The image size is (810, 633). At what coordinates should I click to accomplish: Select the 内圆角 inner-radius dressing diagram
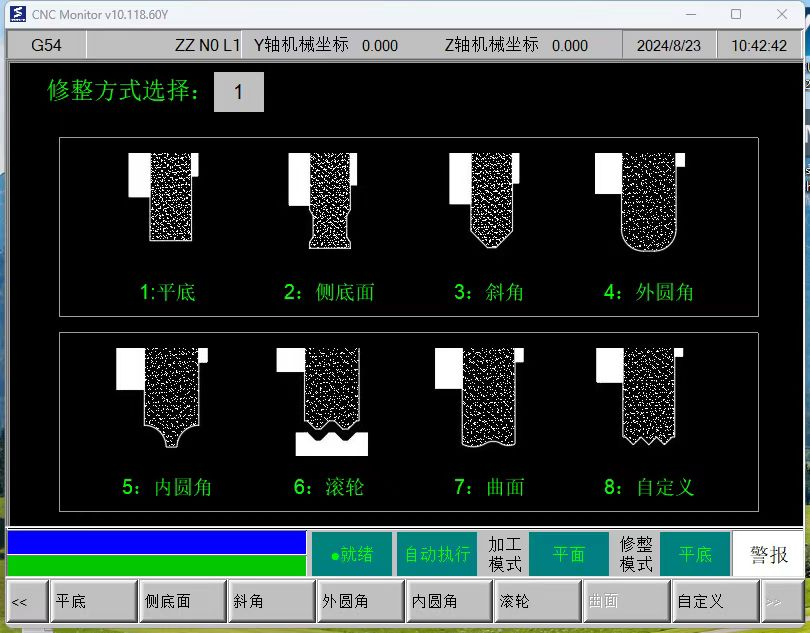pyautogui.click(x=163, y=396)
